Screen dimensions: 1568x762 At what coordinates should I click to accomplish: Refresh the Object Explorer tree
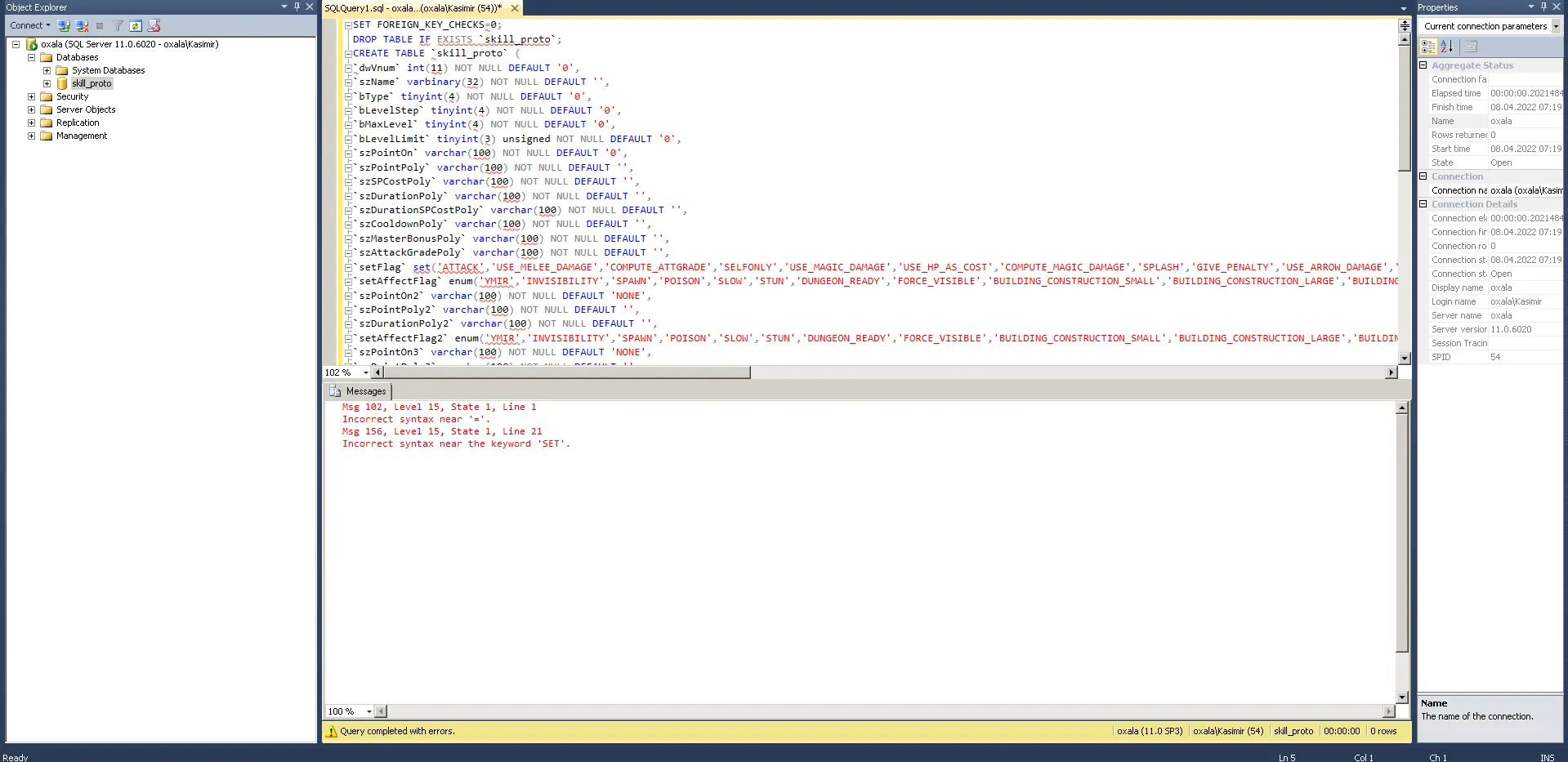[136, 25]
